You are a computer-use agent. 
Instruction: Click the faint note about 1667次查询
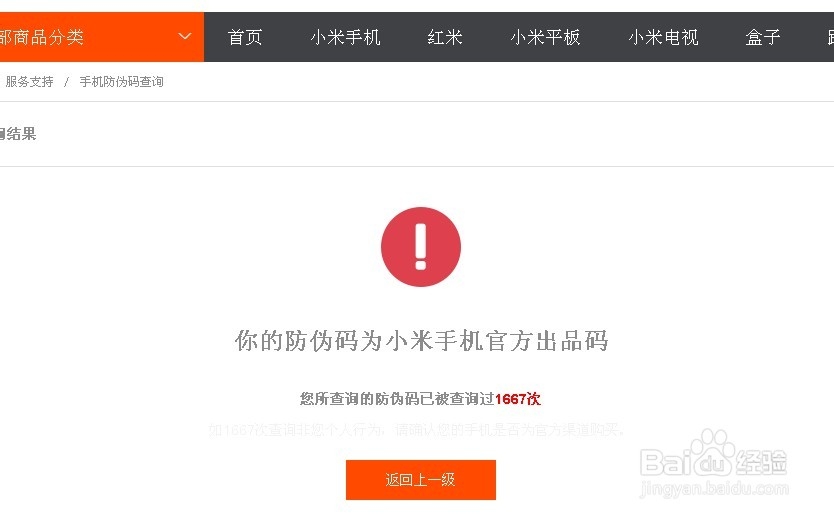[x=416, y=430]
